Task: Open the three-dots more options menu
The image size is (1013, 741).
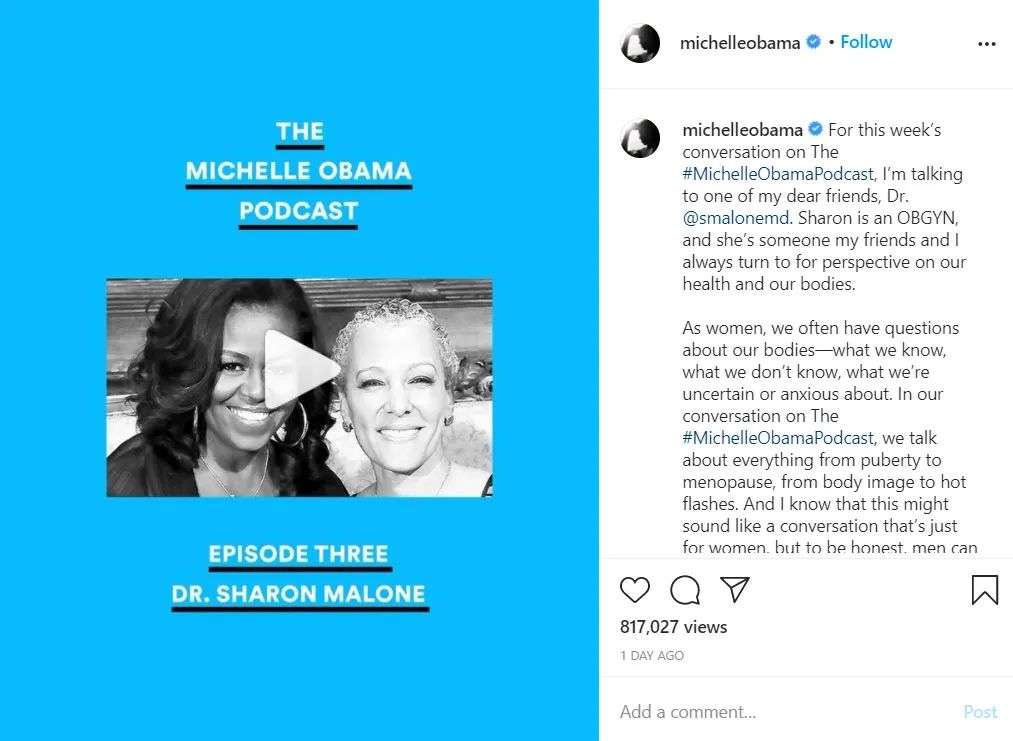Action: (x=987, y=44)
